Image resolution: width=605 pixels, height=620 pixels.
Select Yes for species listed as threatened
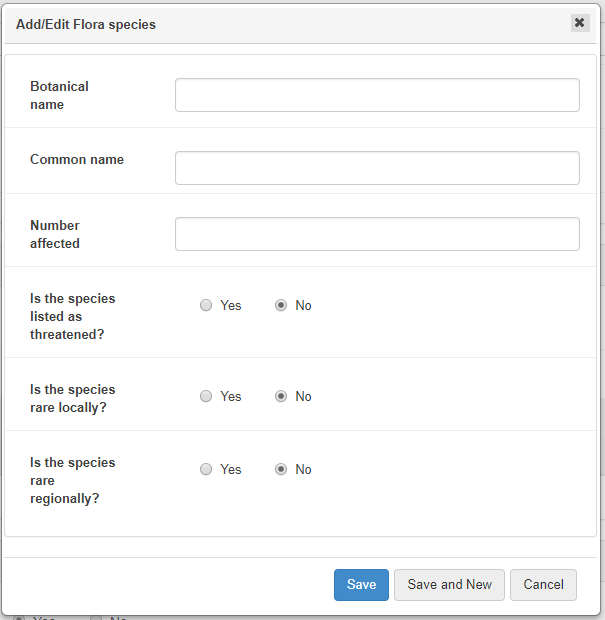tap(206, 306)
